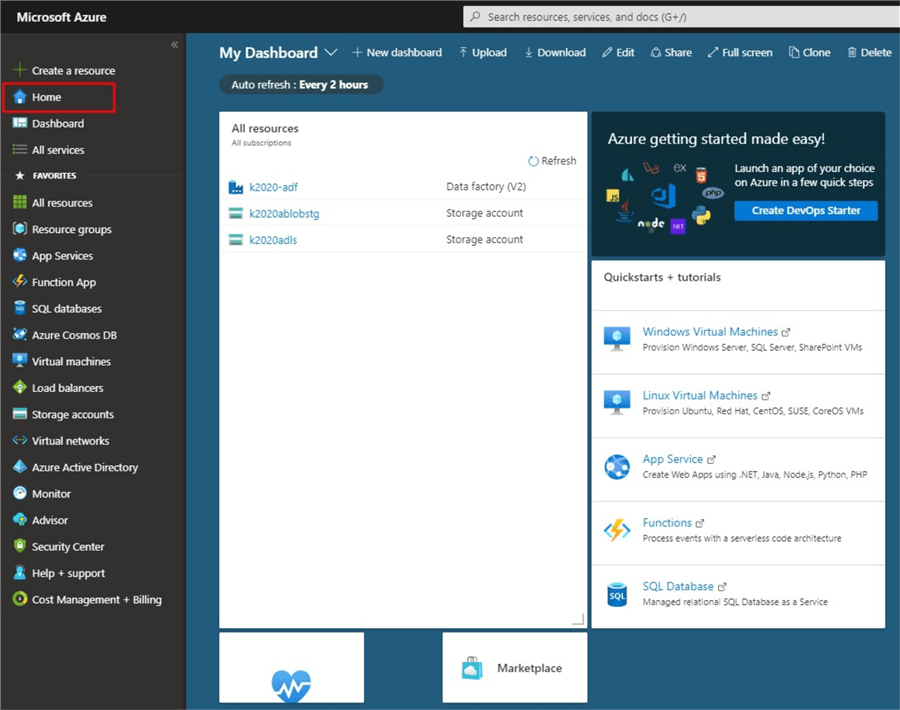Open the k2020adls resource link
Screen dimensions: 900x710
click(x=273, y=239)
